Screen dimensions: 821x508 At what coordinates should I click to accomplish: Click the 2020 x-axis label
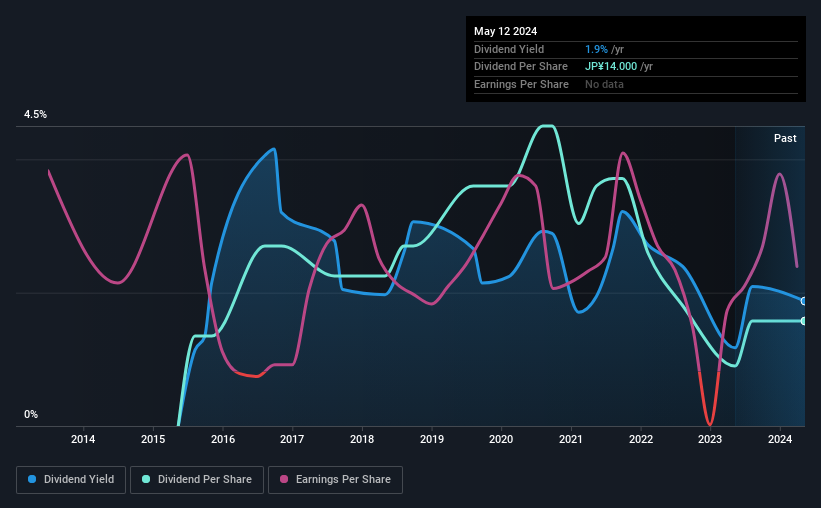click(501, 439)
